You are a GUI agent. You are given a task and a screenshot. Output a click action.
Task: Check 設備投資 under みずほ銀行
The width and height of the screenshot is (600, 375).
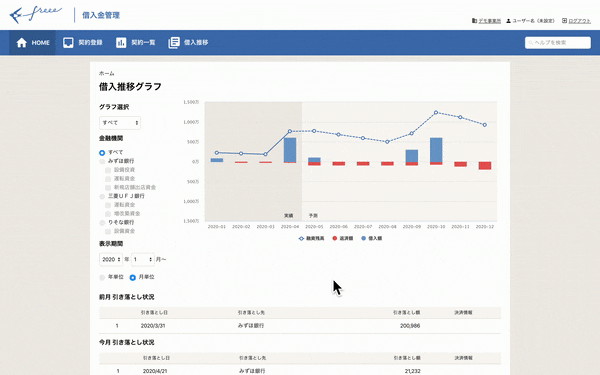coord(108,170)
